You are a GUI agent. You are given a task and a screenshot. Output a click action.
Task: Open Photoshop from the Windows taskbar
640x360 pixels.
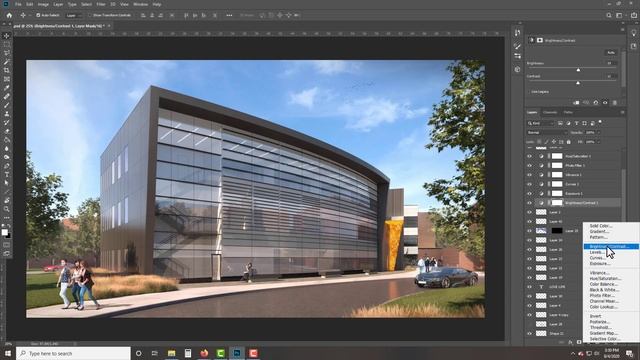click(237, 353)
